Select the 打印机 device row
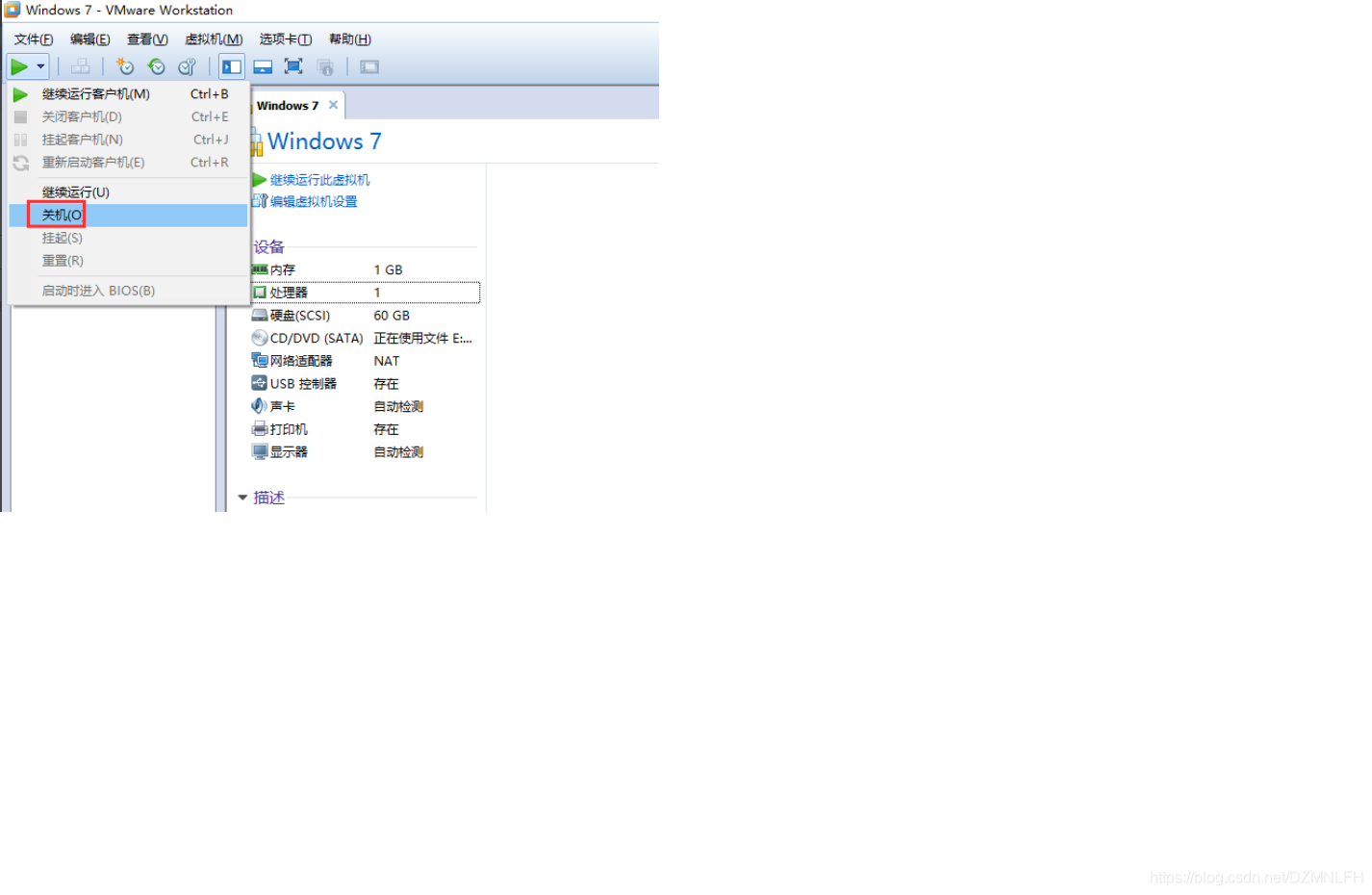 click(x=365, y=429)
